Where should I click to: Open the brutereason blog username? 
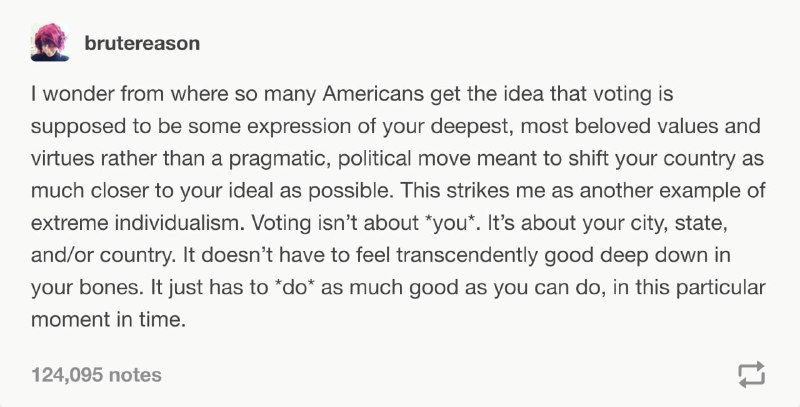click(142, 43)
